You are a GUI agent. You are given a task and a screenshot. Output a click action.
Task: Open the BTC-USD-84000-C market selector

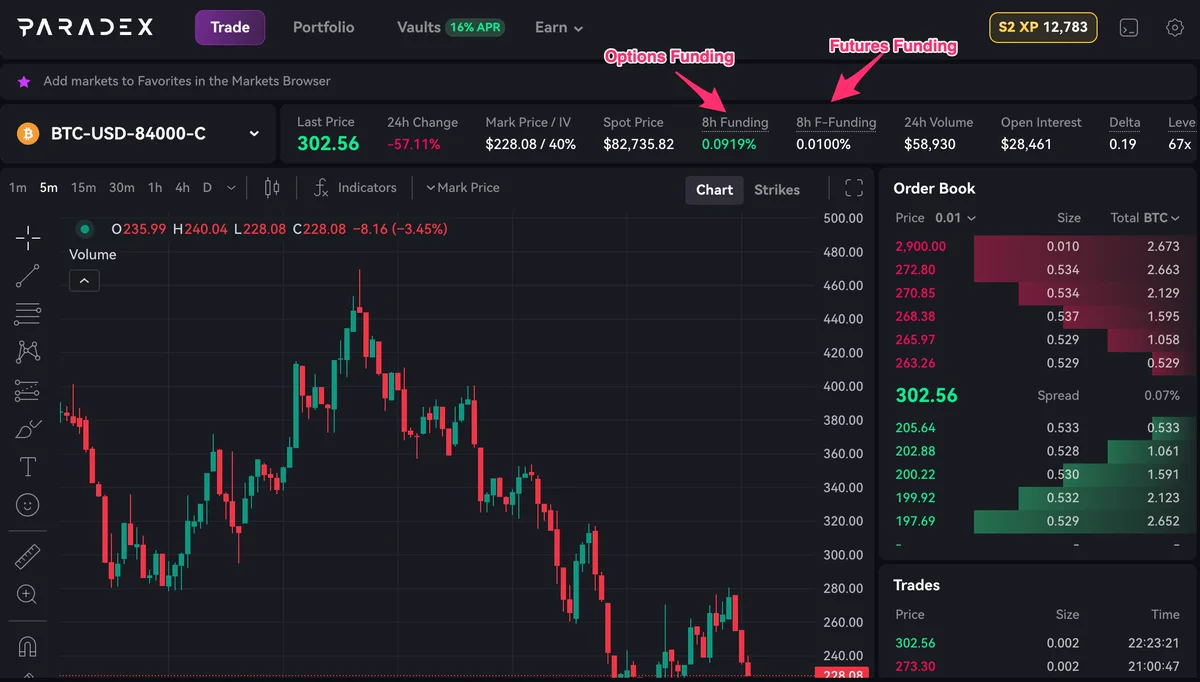pyautogui.click(x=138, y=133)
